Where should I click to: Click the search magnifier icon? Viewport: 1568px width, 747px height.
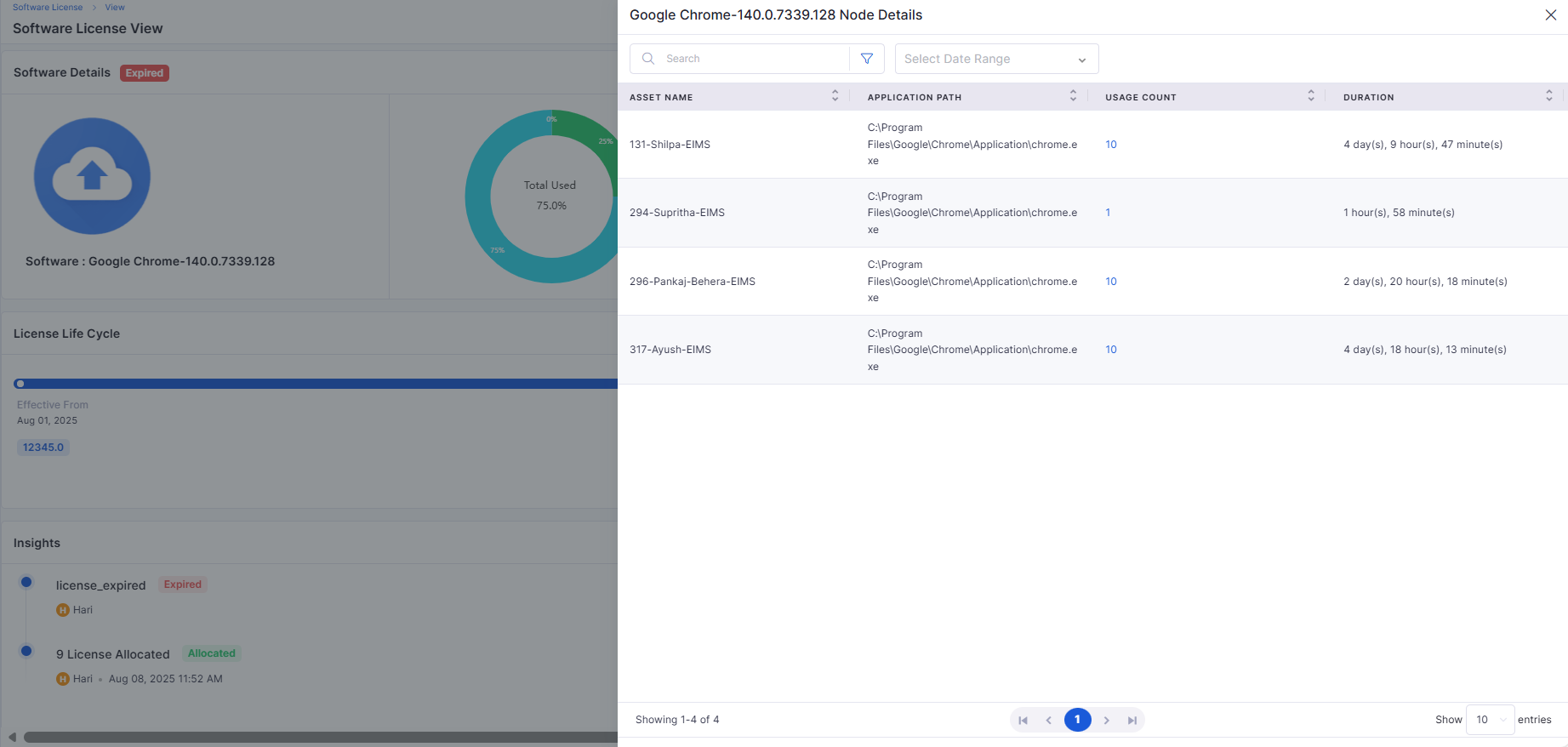coord(648,59)
